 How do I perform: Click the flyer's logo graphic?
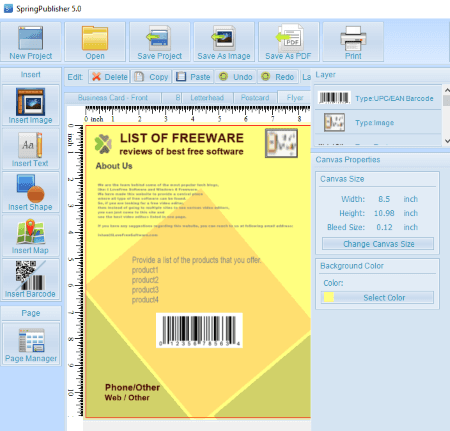103,144
